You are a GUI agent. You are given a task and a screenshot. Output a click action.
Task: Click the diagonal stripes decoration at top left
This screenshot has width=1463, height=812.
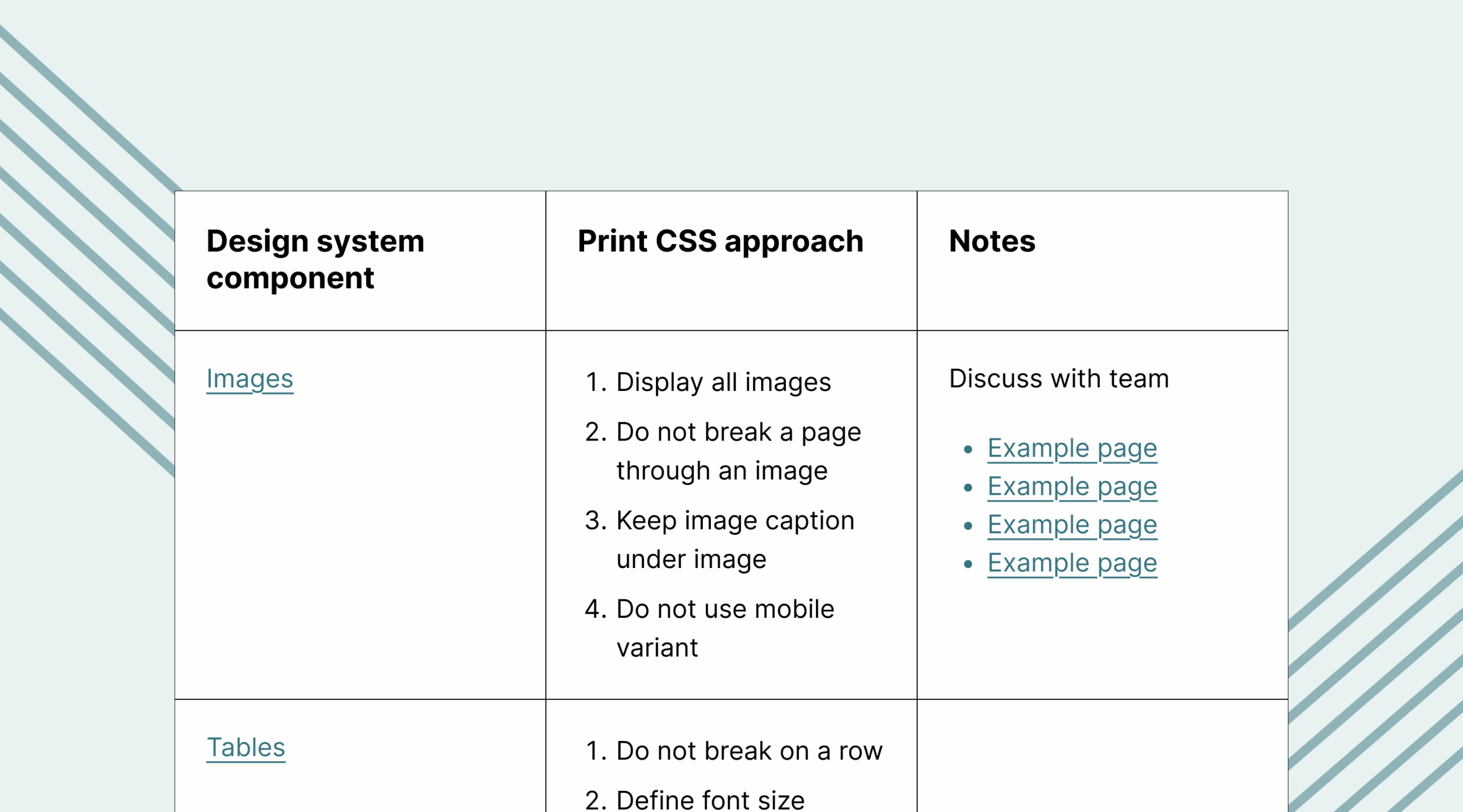coord(86,229)
